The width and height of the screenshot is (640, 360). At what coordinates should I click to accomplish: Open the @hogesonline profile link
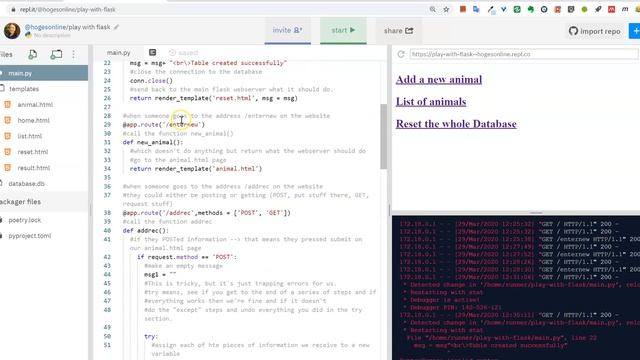(x=45, y=27)
